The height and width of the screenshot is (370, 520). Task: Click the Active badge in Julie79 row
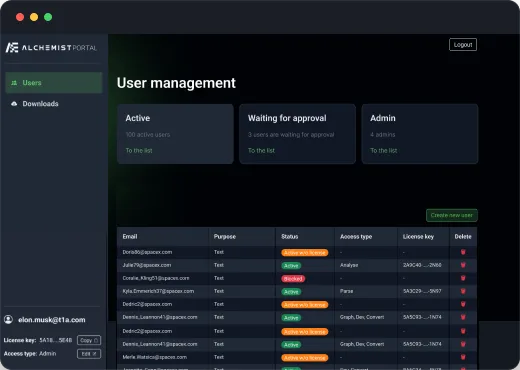pos(291,266)
